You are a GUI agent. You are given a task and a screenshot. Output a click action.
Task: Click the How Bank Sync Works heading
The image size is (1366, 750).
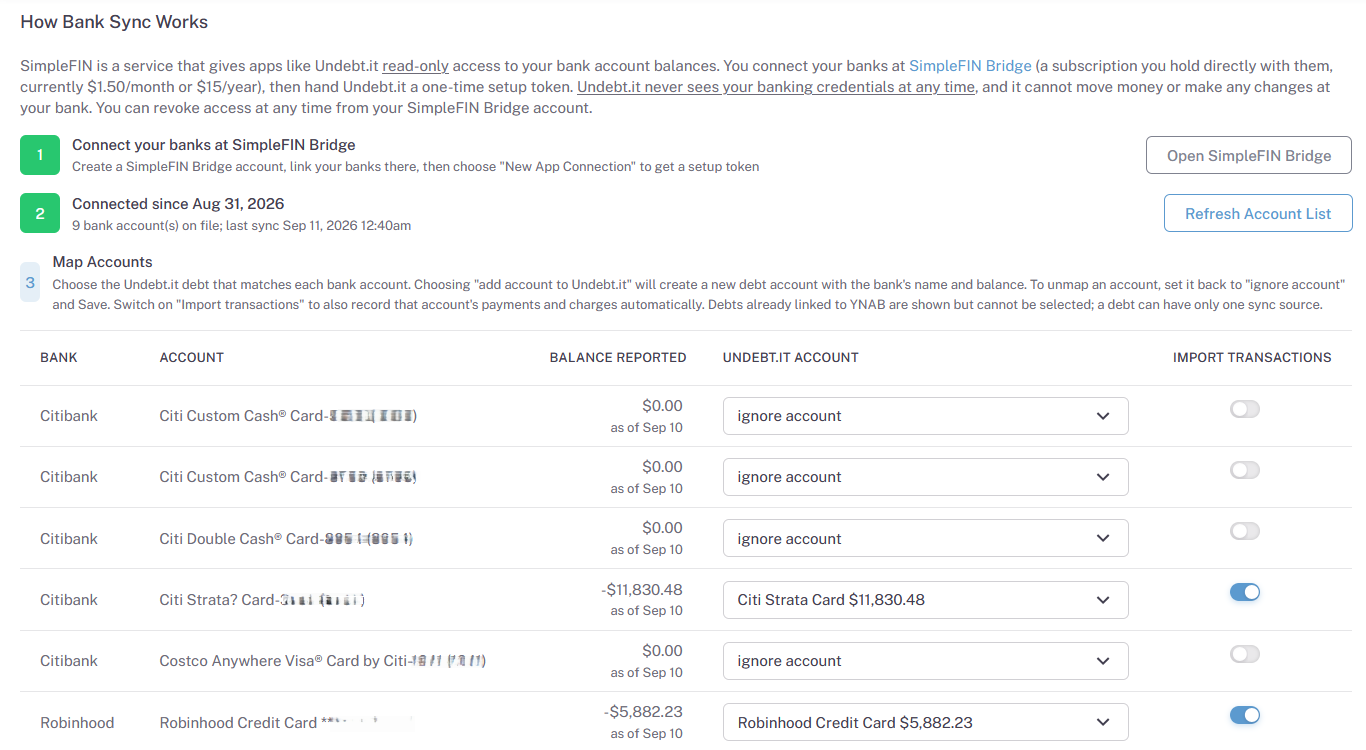click(114, 21)
